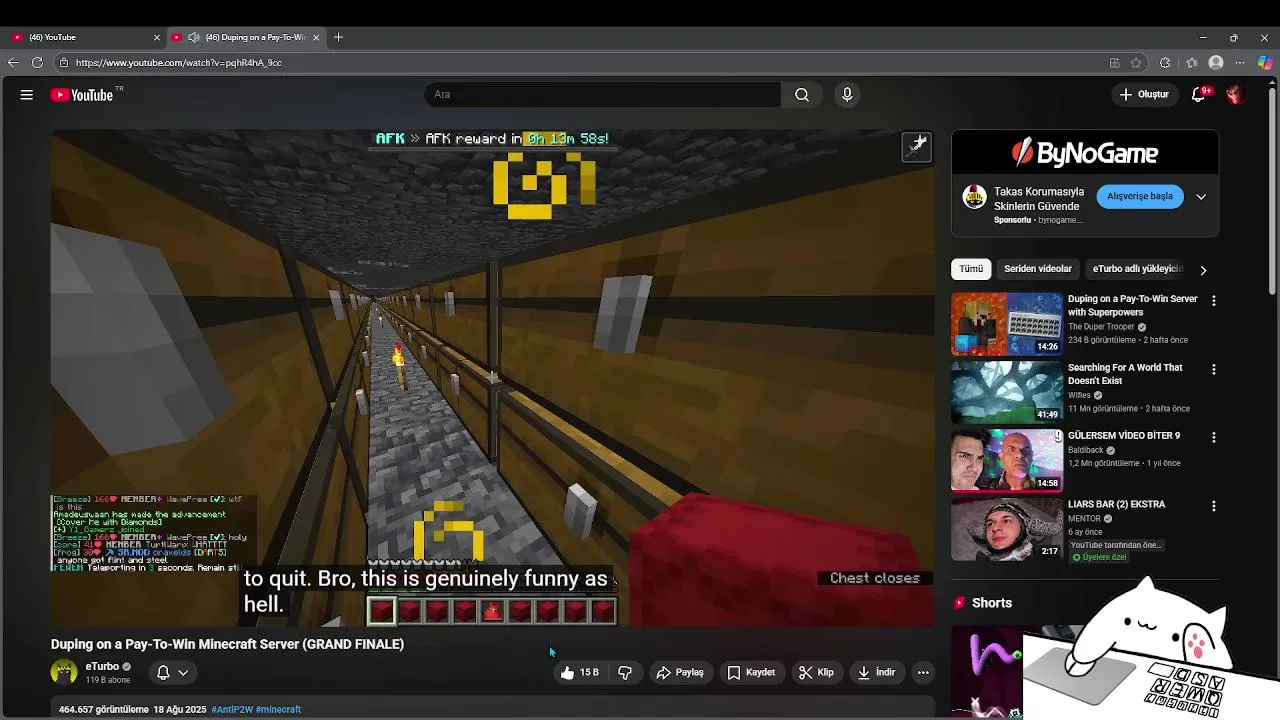Open options for Searching For A World video

point(1214,369)
